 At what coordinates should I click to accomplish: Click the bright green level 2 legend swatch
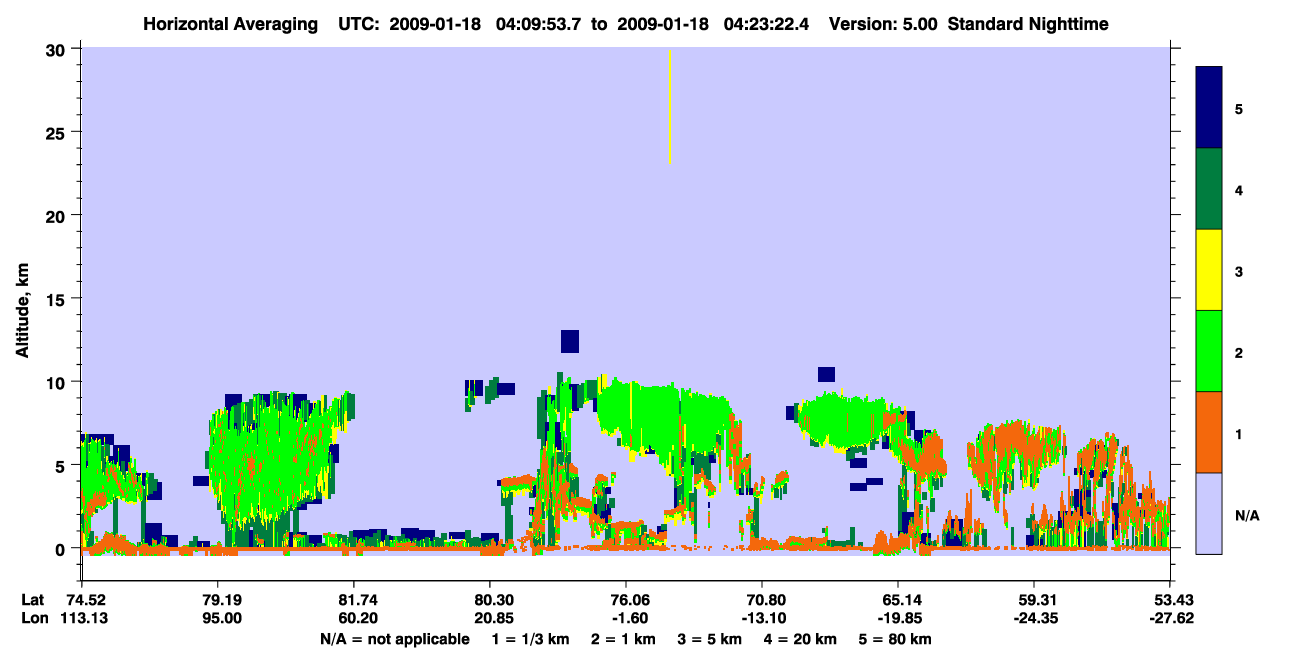point(1209,351)
